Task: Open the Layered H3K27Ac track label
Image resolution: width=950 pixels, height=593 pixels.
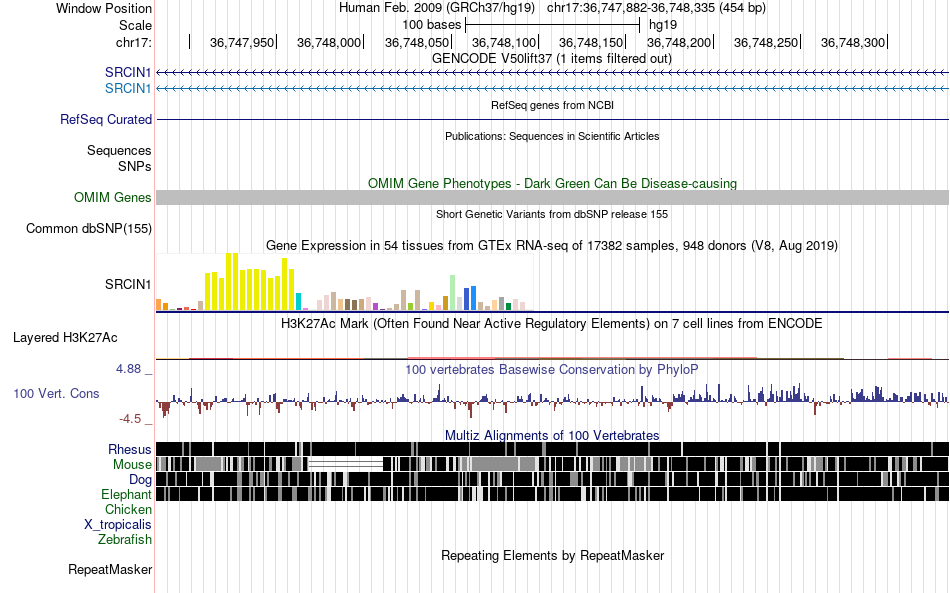Action: [x=65, y=337]
